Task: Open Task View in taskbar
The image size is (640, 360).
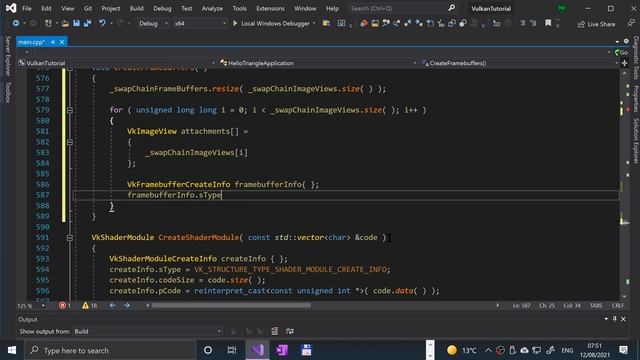Action: click(232, 350)
